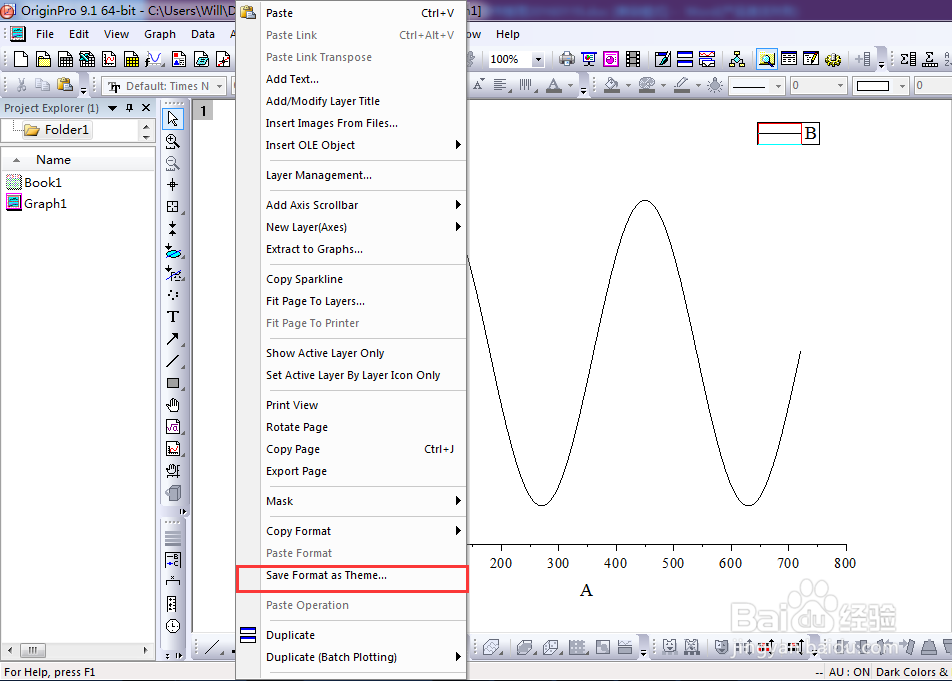Click the Code Builder gear icon
952x681 pixels.
point(833,59)
